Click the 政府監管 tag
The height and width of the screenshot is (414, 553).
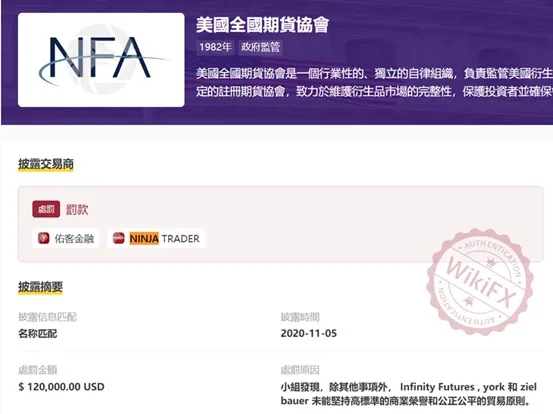coord(260,47)
